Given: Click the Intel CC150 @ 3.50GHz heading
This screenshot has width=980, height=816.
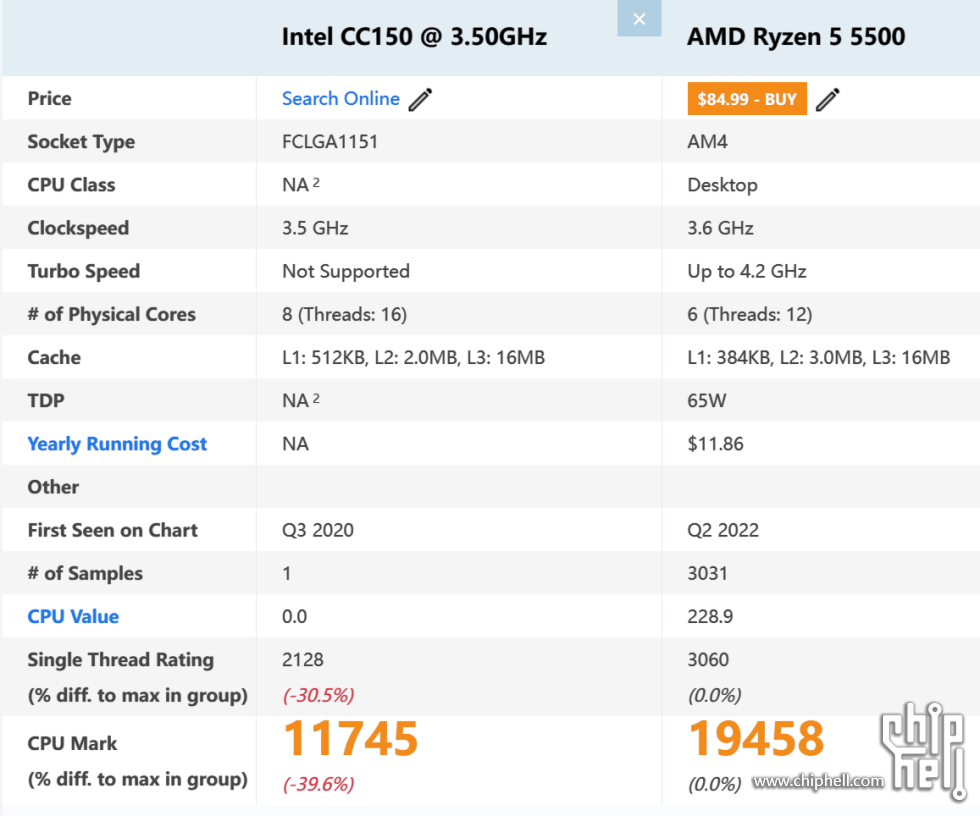Looking at the screenshot, I should 414,37.
